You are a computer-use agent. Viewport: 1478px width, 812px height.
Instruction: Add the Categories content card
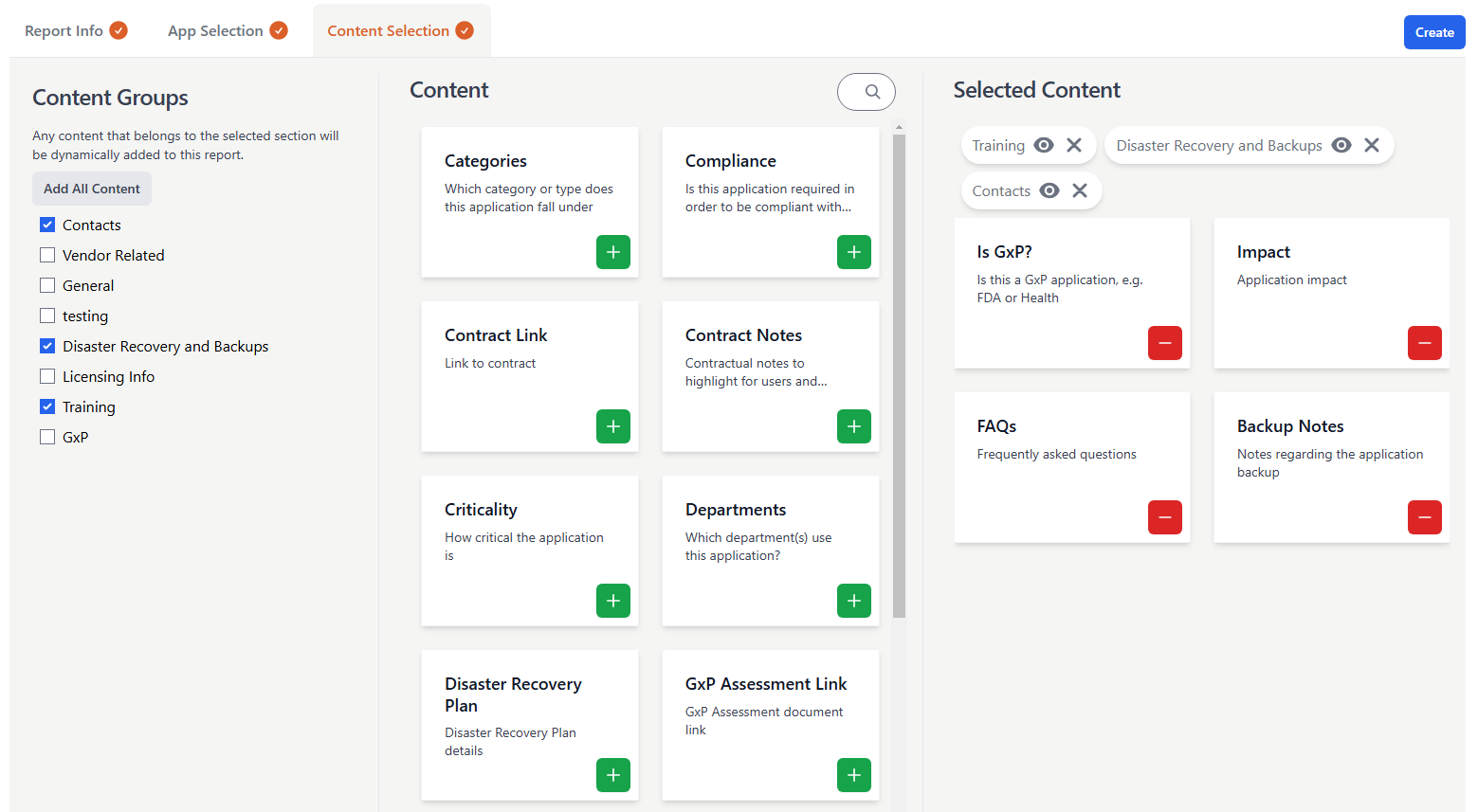click(x=612, y=252)
